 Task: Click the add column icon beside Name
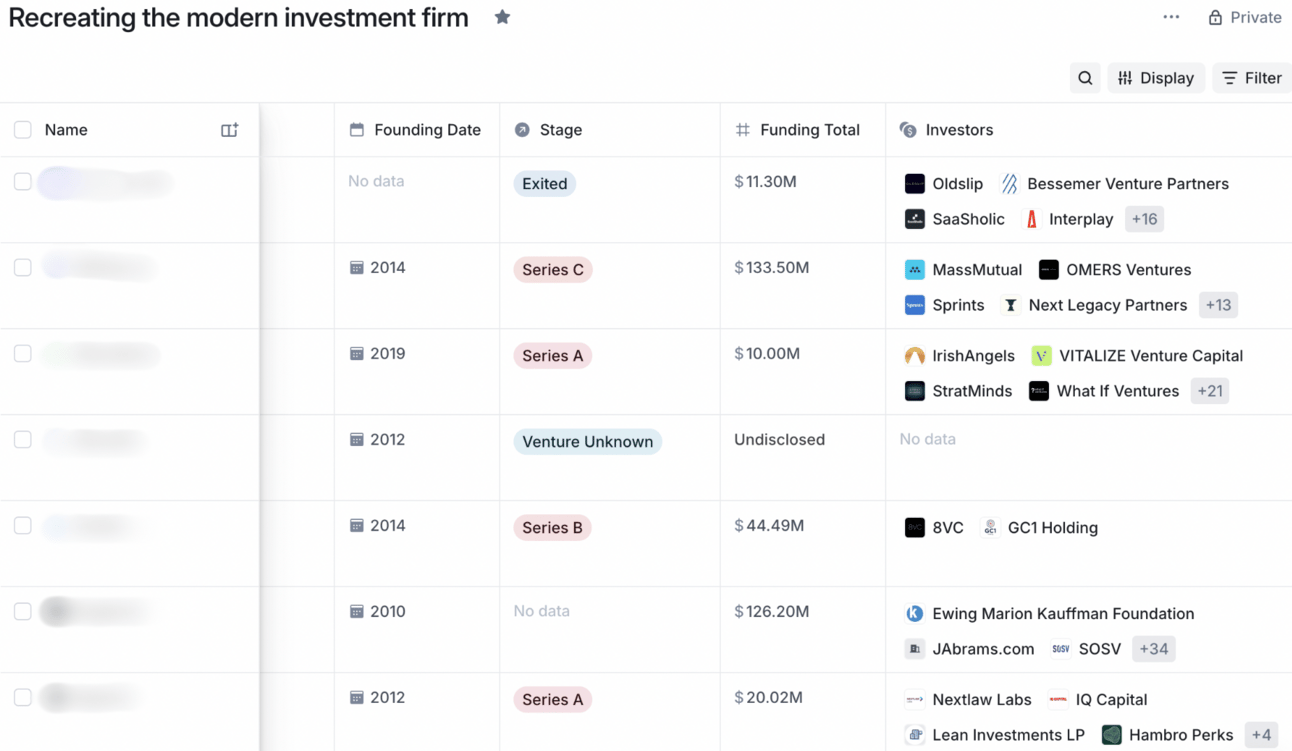click(x=229, y=130)
